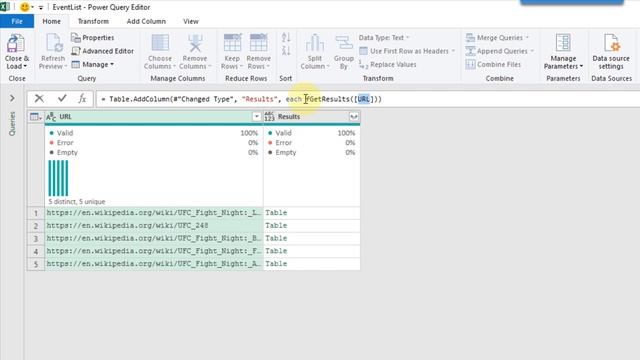Open the Split Column dropdown arrow

coord(328,66)
